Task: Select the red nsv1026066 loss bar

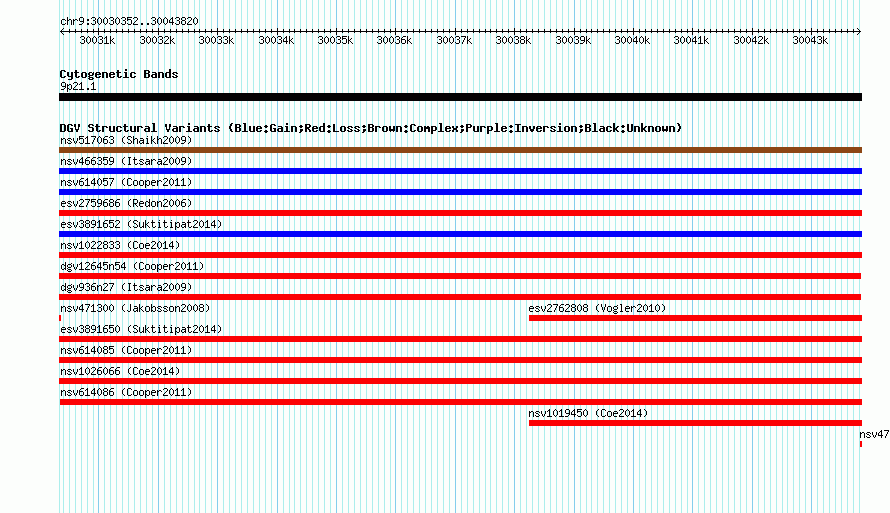Action: point(460,381)
